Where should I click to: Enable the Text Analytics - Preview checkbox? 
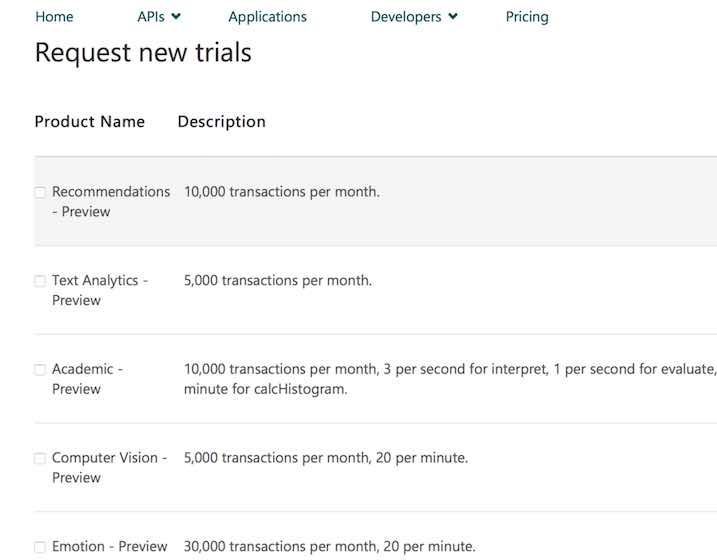point(40,281)
